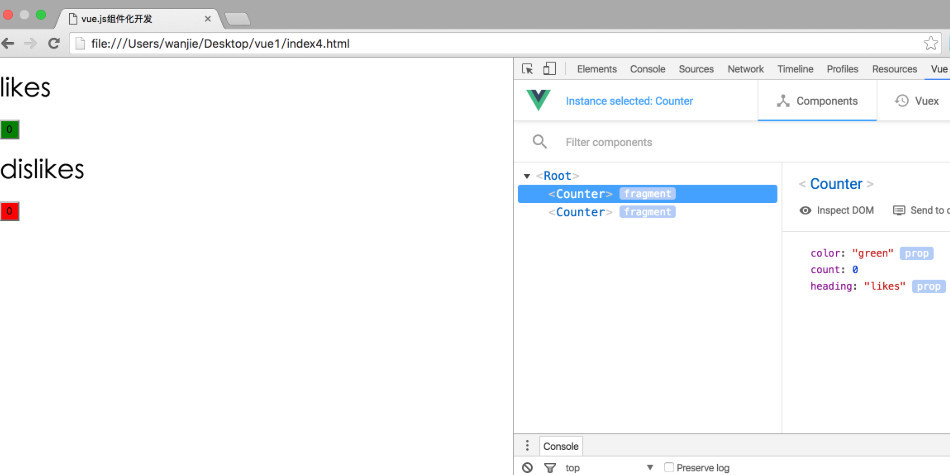
Task: Toggle the device mode toolbar icon
Action: pyautogui.click(x=549, y=69)
